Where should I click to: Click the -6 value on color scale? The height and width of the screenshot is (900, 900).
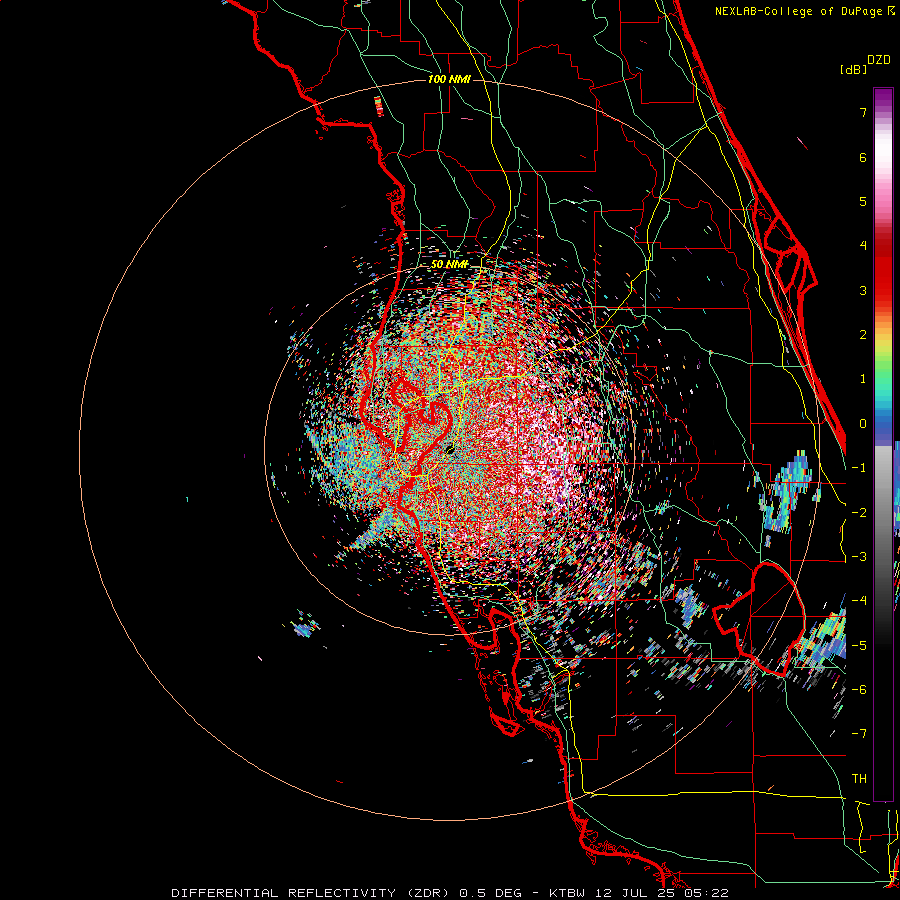point(859,690)
